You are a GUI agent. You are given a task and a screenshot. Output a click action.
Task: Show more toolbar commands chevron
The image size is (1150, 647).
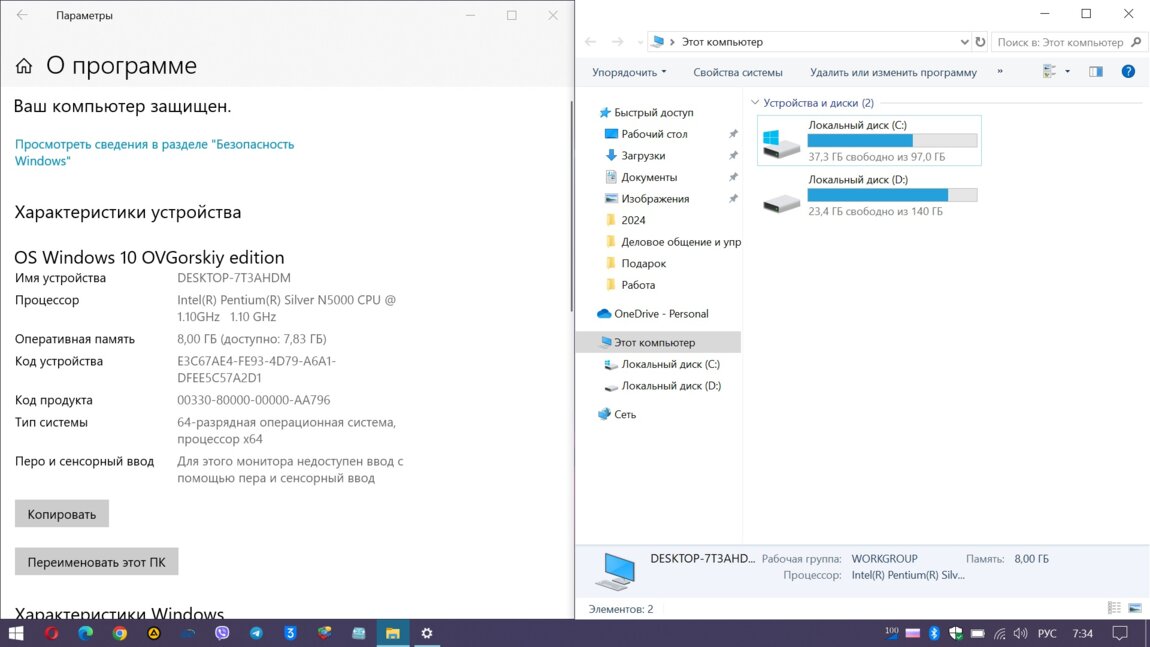coord(1000,71)
